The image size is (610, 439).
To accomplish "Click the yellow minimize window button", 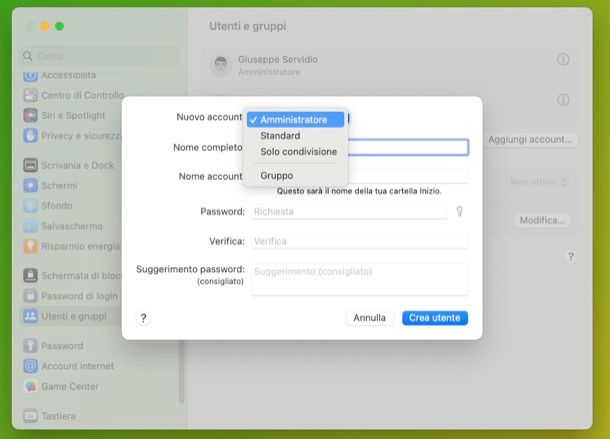I will [45, 26].
